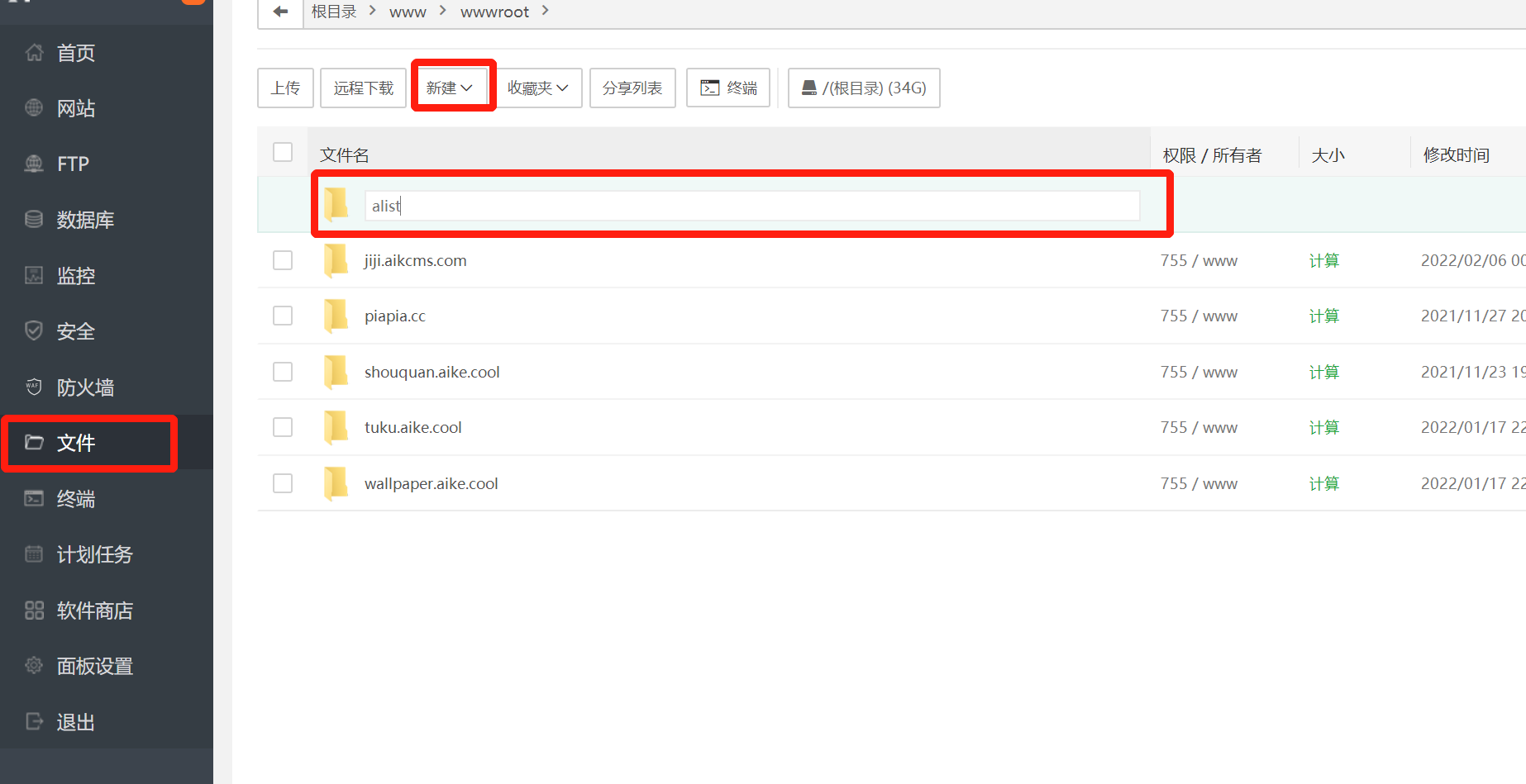This screenshot has height=784, width=1526.
Task: Open the 网站 menu in sidebar
Action: click(76, 108)
